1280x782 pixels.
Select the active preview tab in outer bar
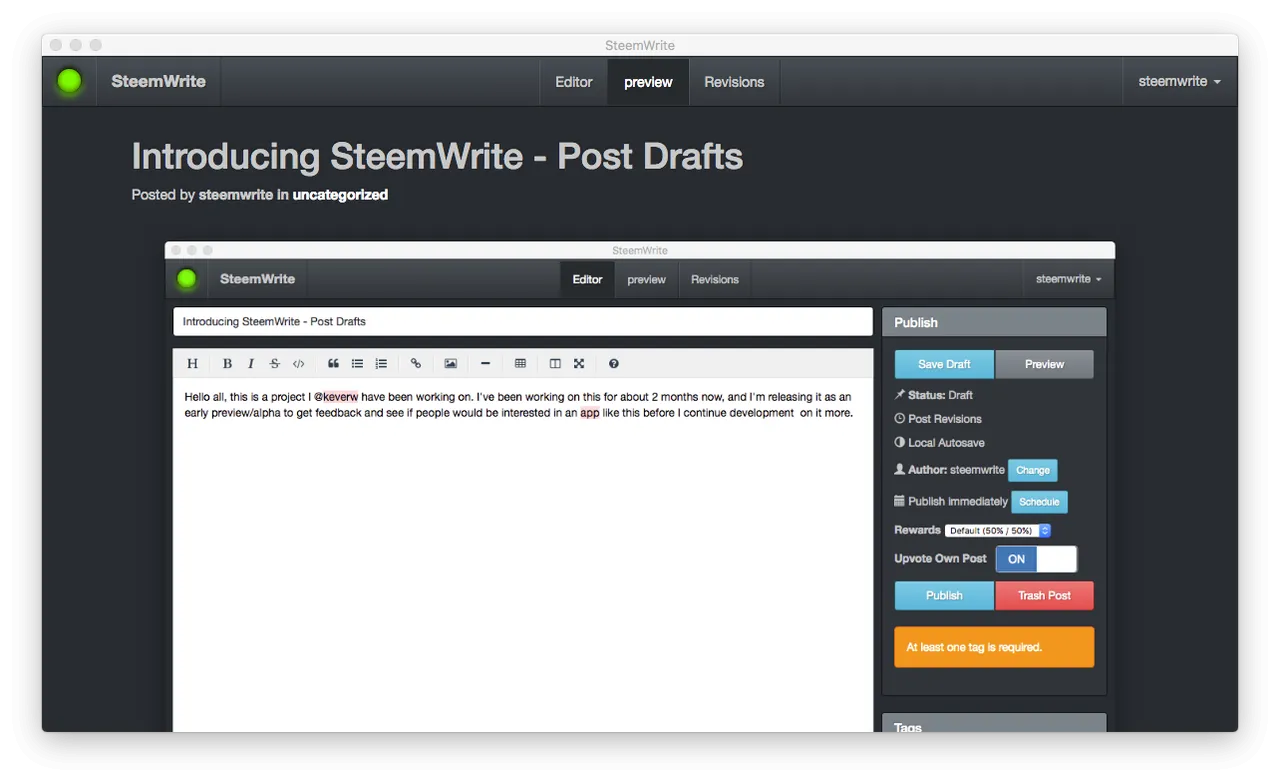648,82
